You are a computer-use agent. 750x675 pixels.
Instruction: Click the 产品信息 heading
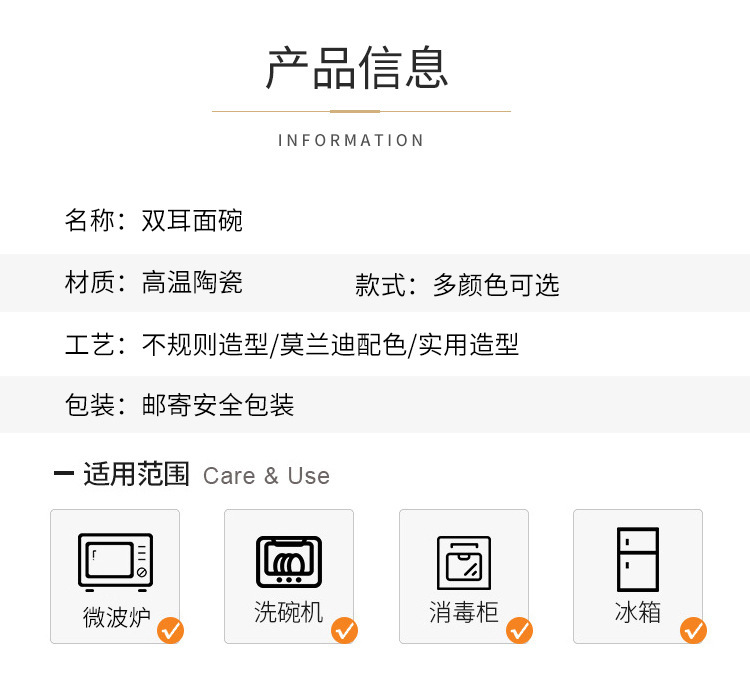(357, 67)
